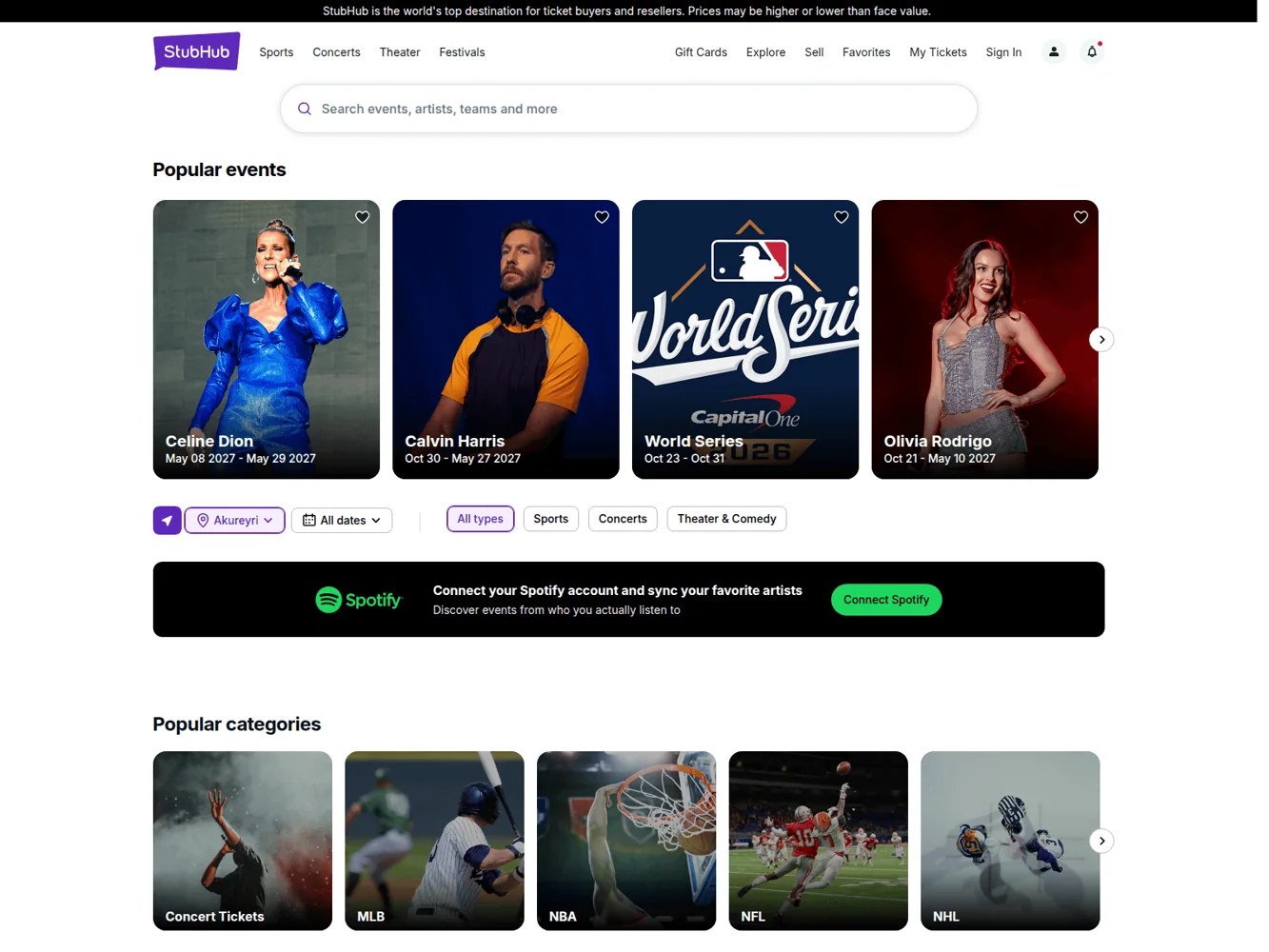Click the search magnifier icon
1269x952 pixels.
point(305,109)
